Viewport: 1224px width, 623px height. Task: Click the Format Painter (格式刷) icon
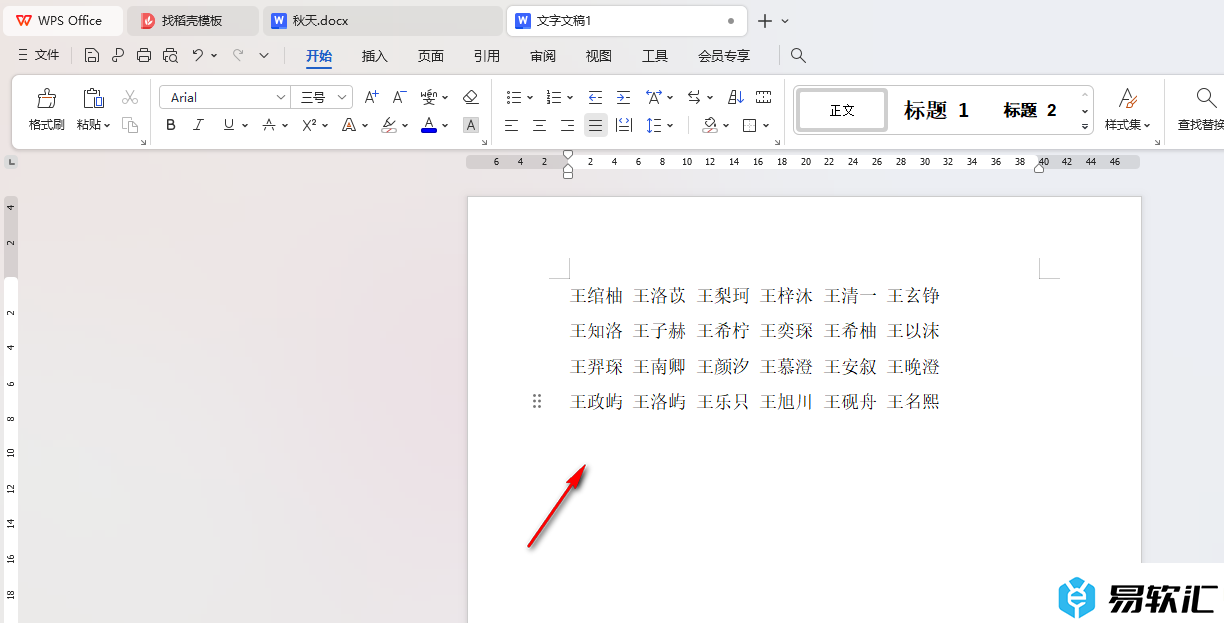pyautogui.click(x=46, y=98)
